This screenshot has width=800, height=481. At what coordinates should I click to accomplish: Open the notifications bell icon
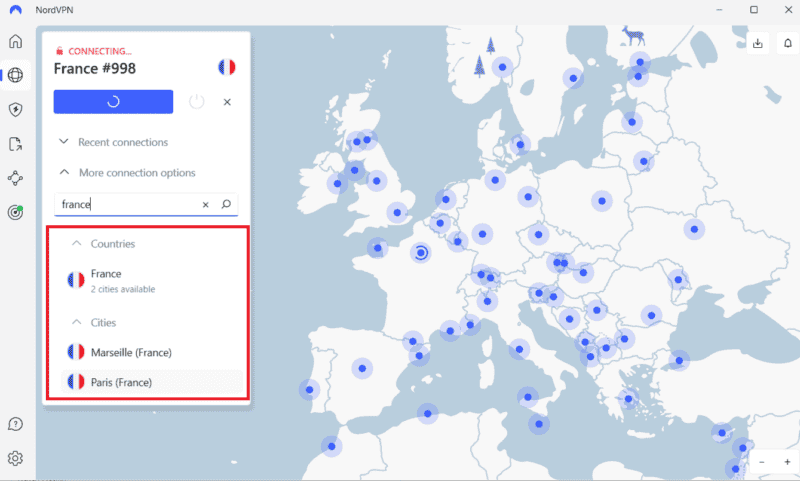(788, 43)
